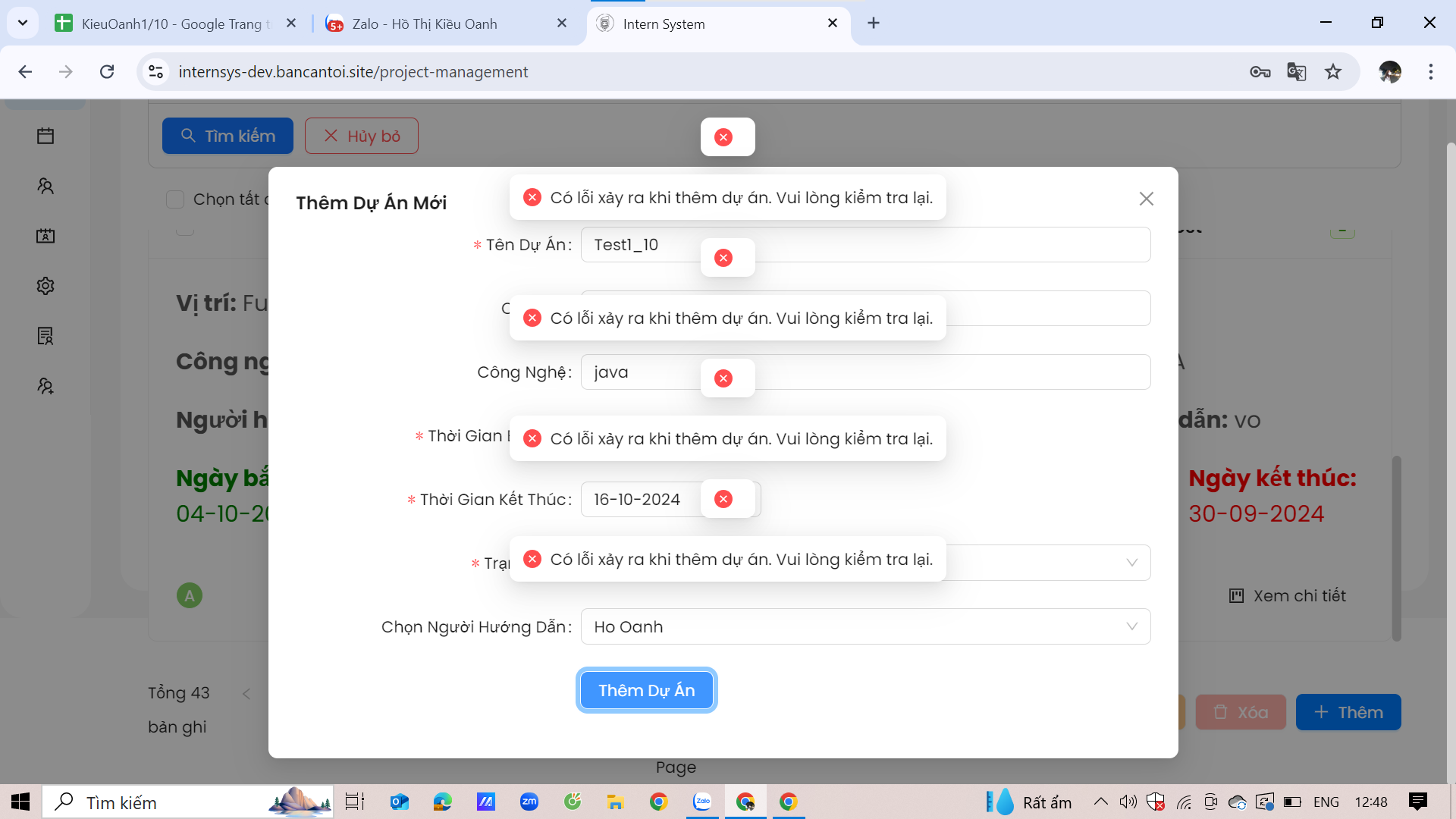Bookmark this page with star icon
Viewport: 1456px width, 819px height.
coord(1333,72)
